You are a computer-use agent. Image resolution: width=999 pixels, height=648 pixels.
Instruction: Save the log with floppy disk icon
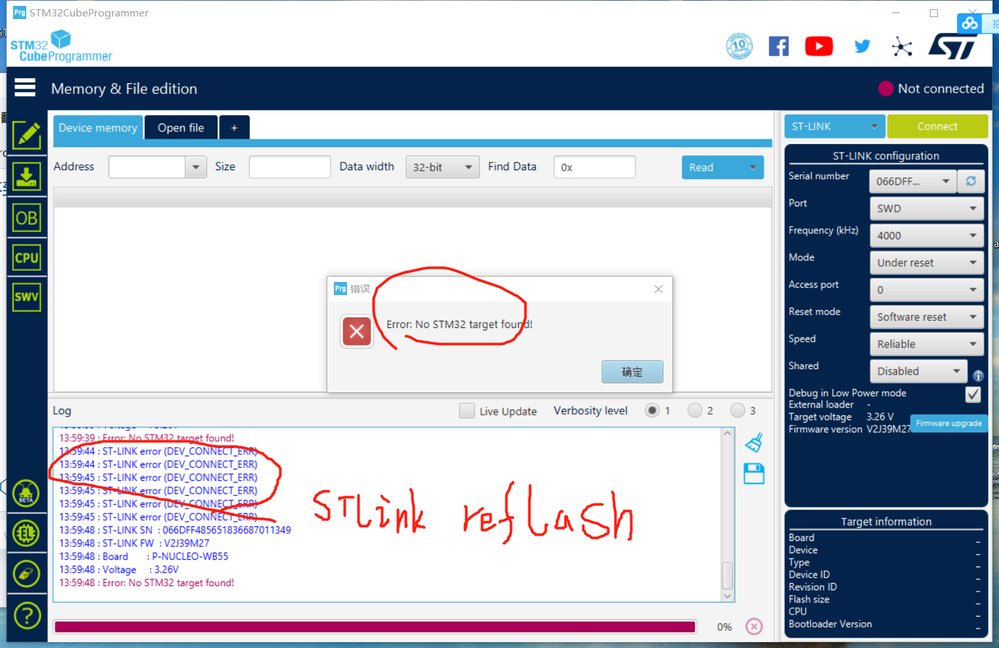pyautogui.click(x=754, y=474)
